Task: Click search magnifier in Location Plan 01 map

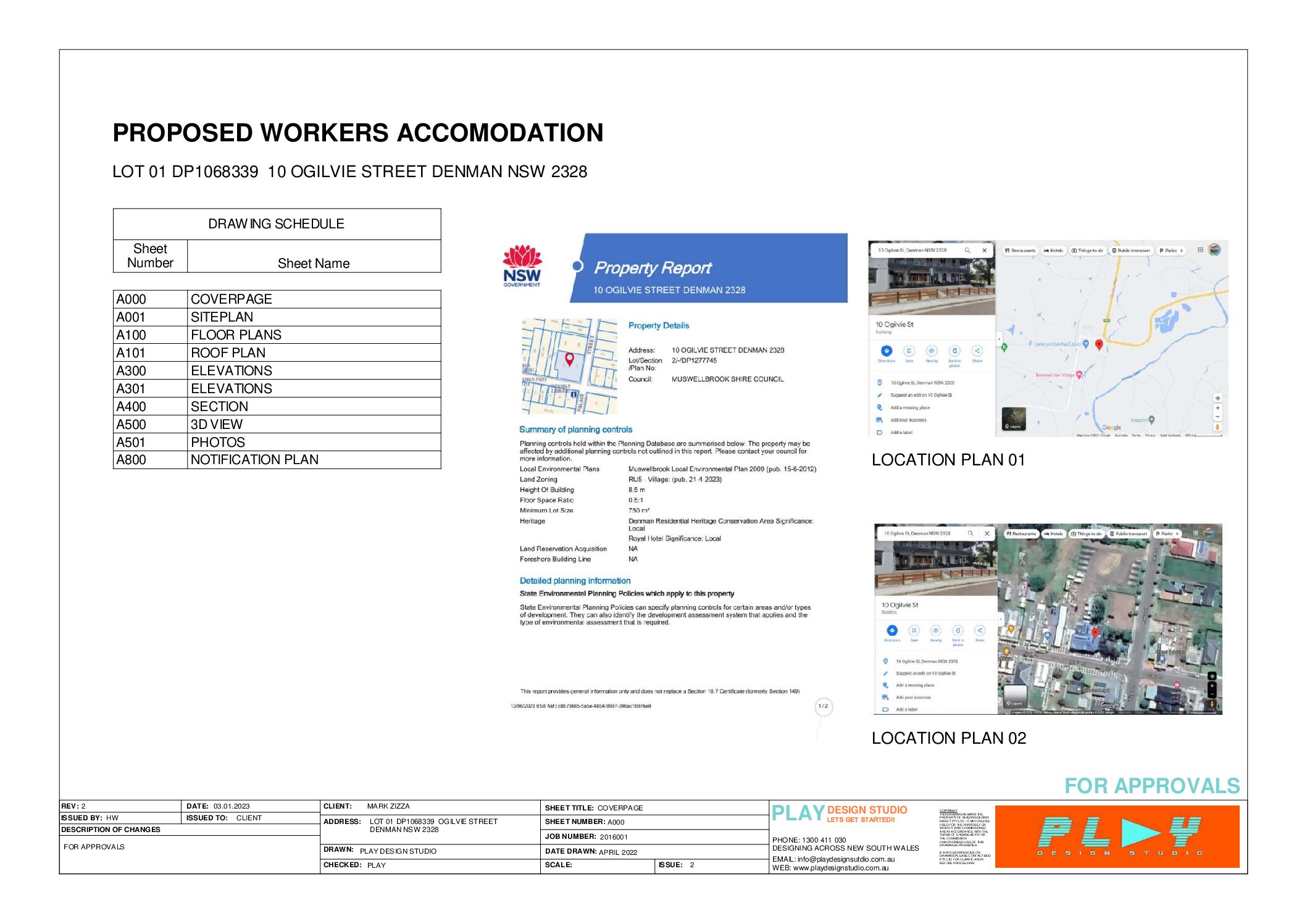Action: pyautogui.click(x=967, y=251)
